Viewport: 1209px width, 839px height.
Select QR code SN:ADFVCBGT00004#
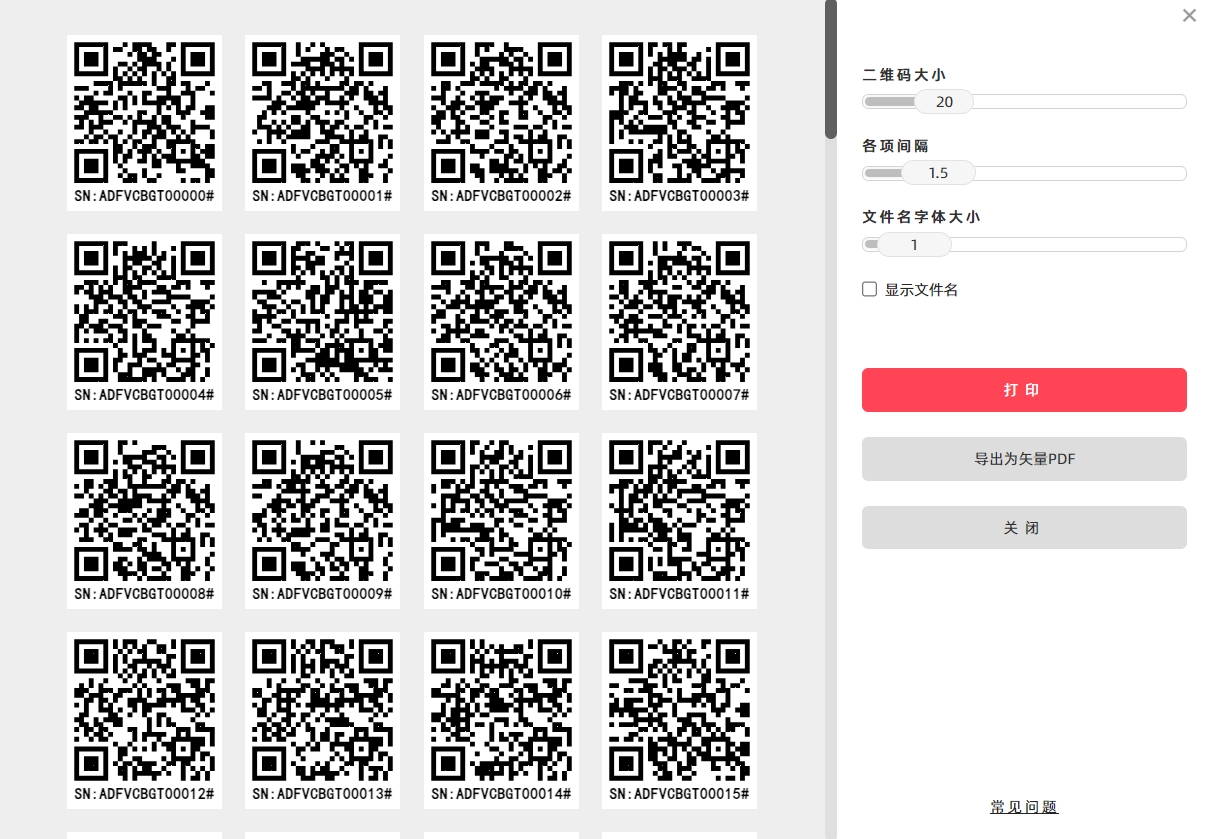pyautogui.click(x=144, y=322)
